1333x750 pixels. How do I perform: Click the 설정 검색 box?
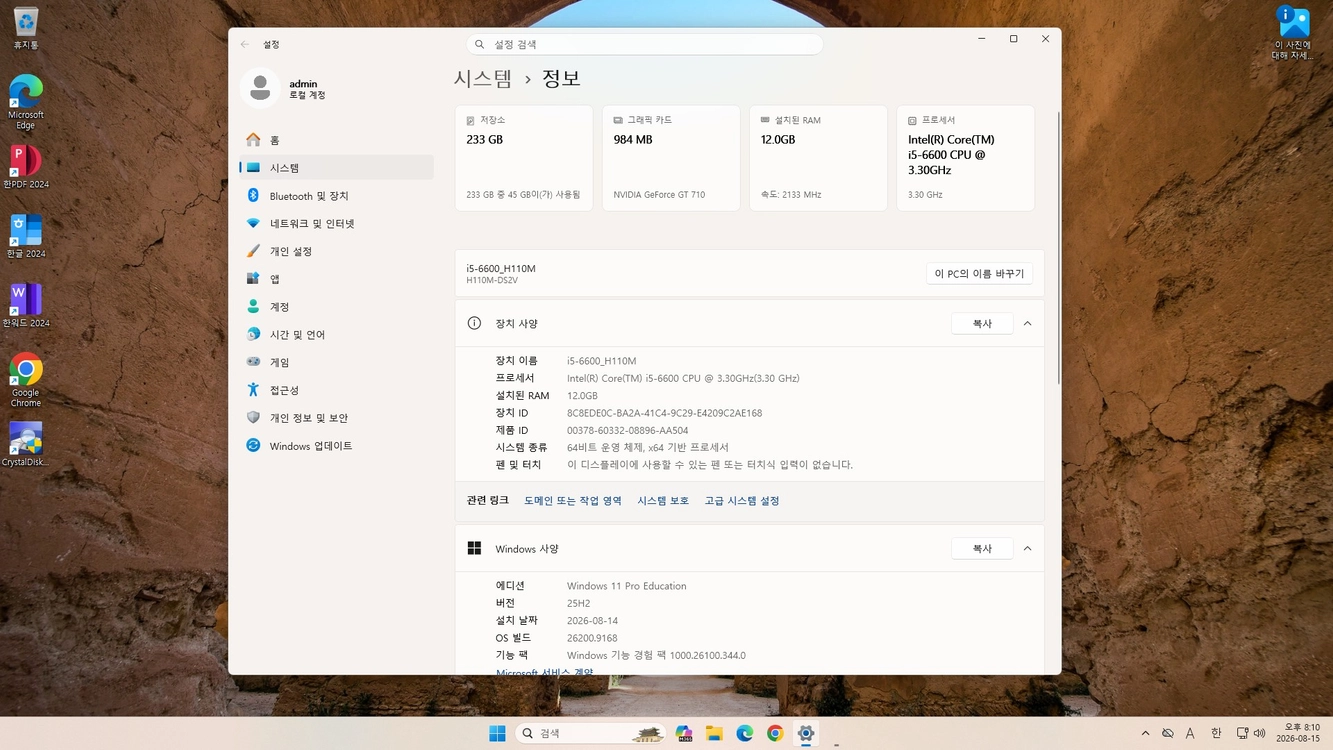click(645, 44)
